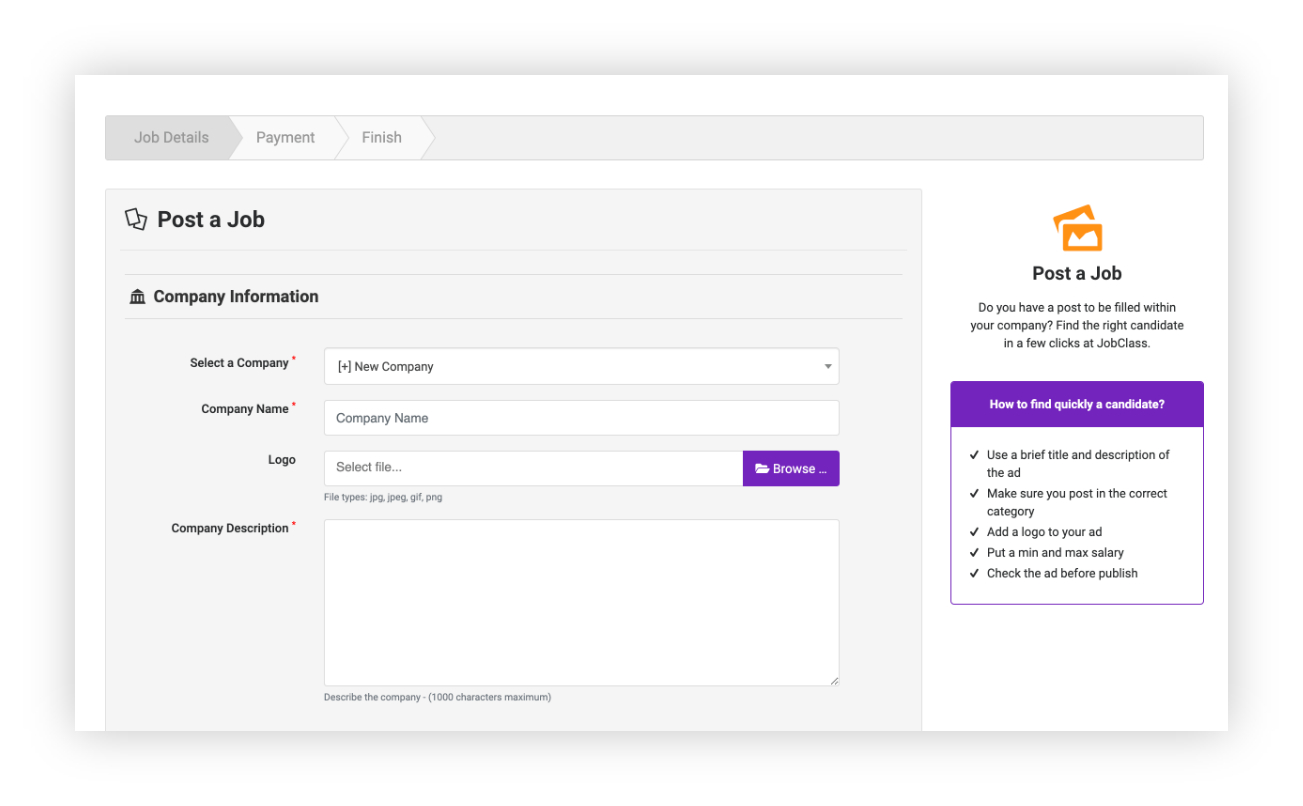Viewport: 1303px width, 806px height.
Task: Click the papers icon beside Post a Job heading
Action: (135, 219)
